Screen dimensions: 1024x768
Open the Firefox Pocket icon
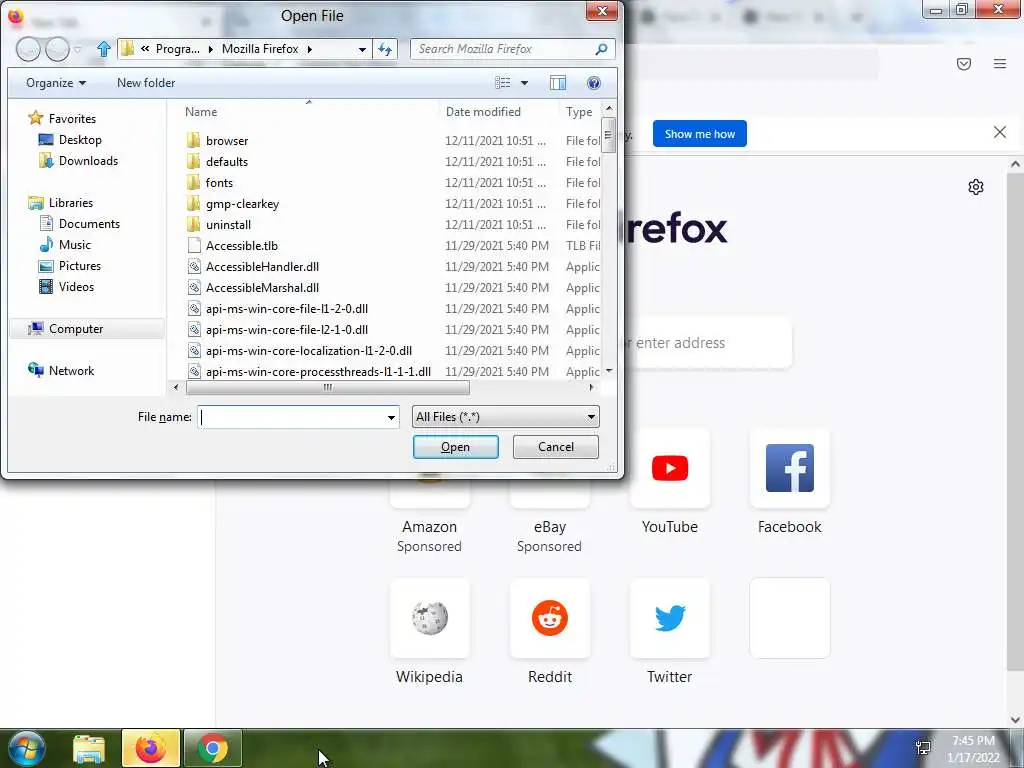tap(964, 64)
